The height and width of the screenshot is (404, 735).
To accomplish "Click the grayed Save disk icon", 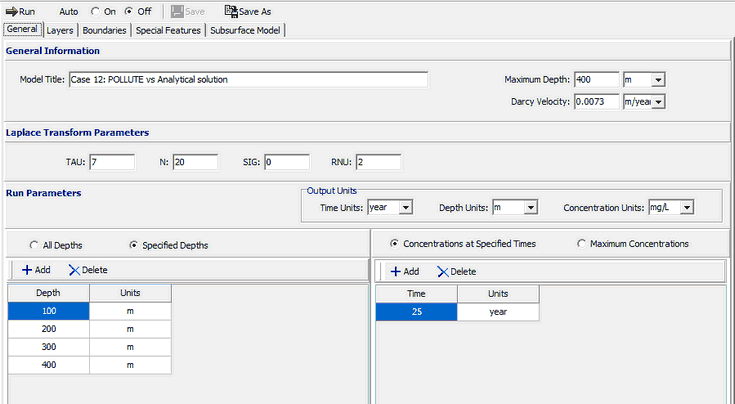I will pyautogui.click(x=177, y=11).
